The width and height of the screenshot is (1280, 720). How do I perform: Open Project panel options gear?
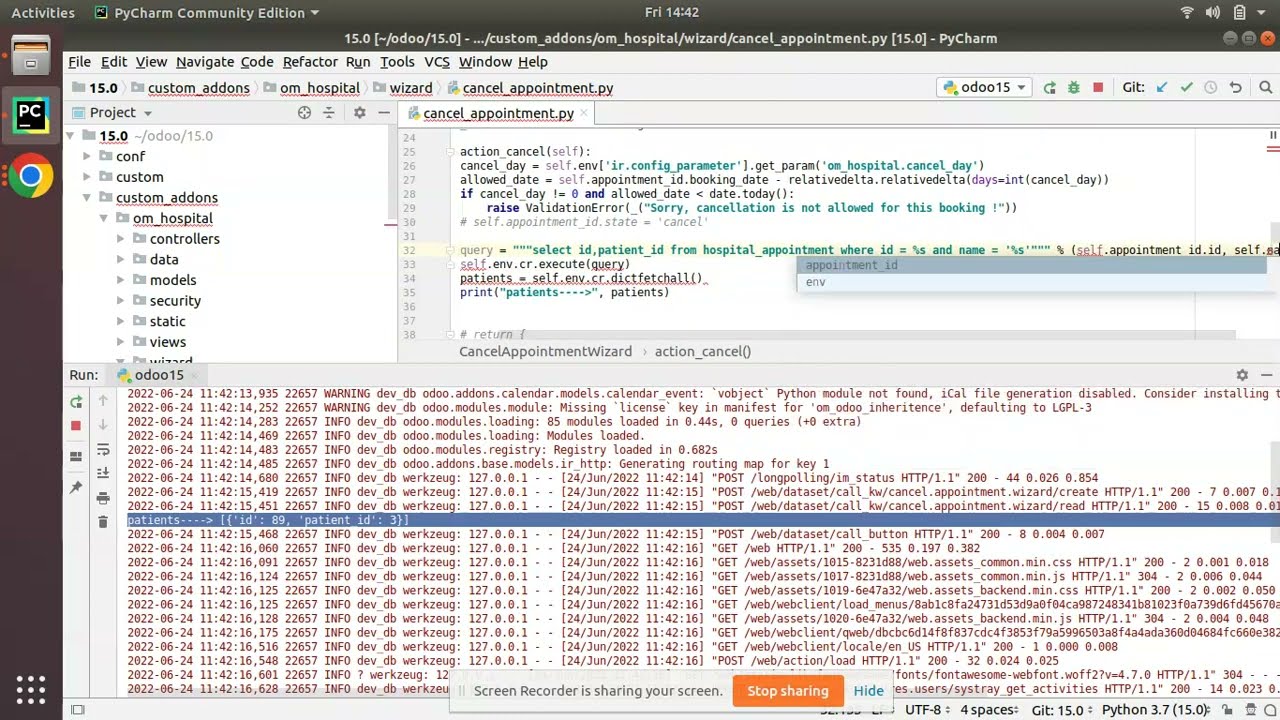tap(360, 113)
